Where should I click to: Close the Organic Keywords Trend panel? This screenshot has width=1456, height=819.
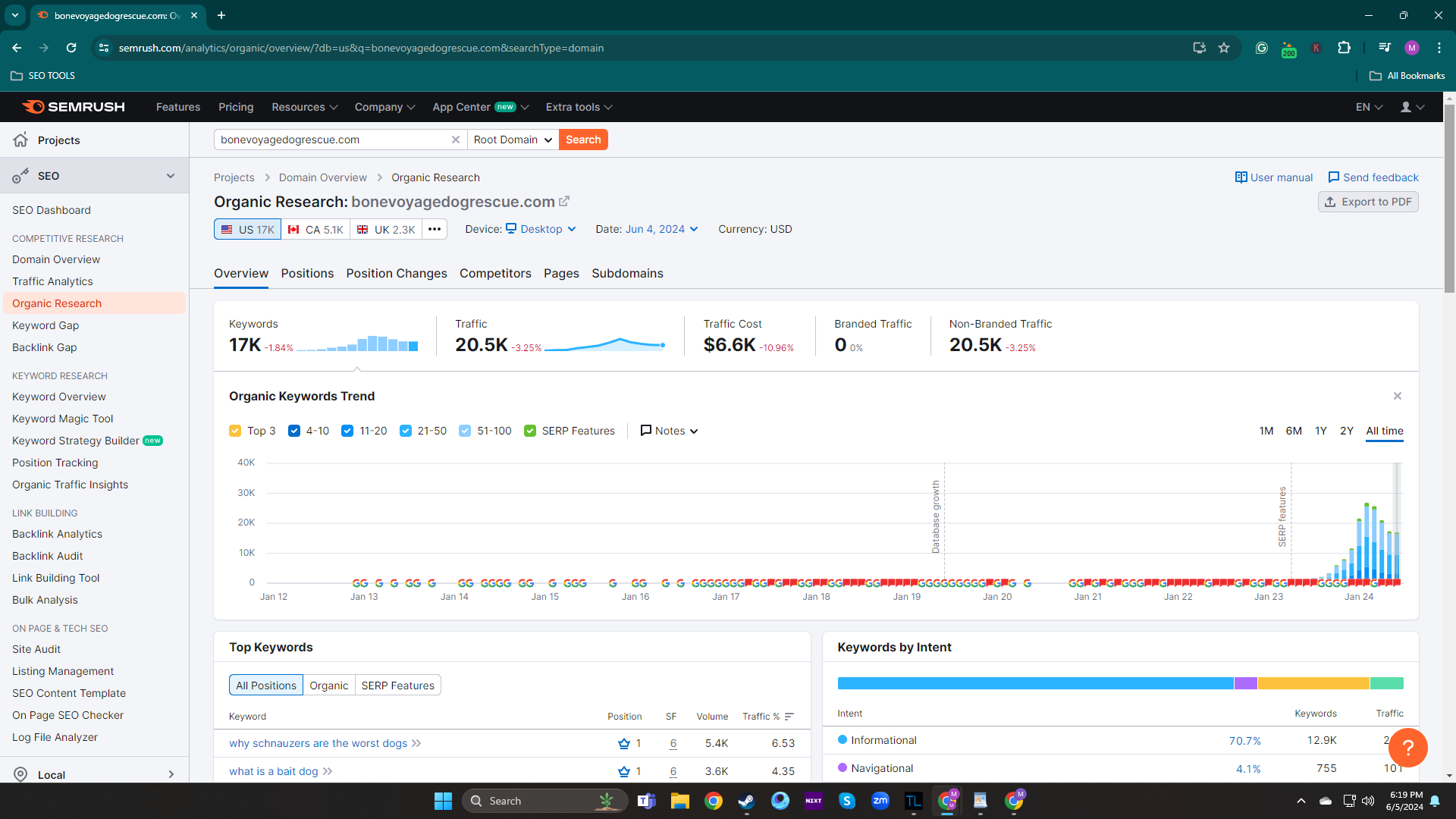(1397, 396)
